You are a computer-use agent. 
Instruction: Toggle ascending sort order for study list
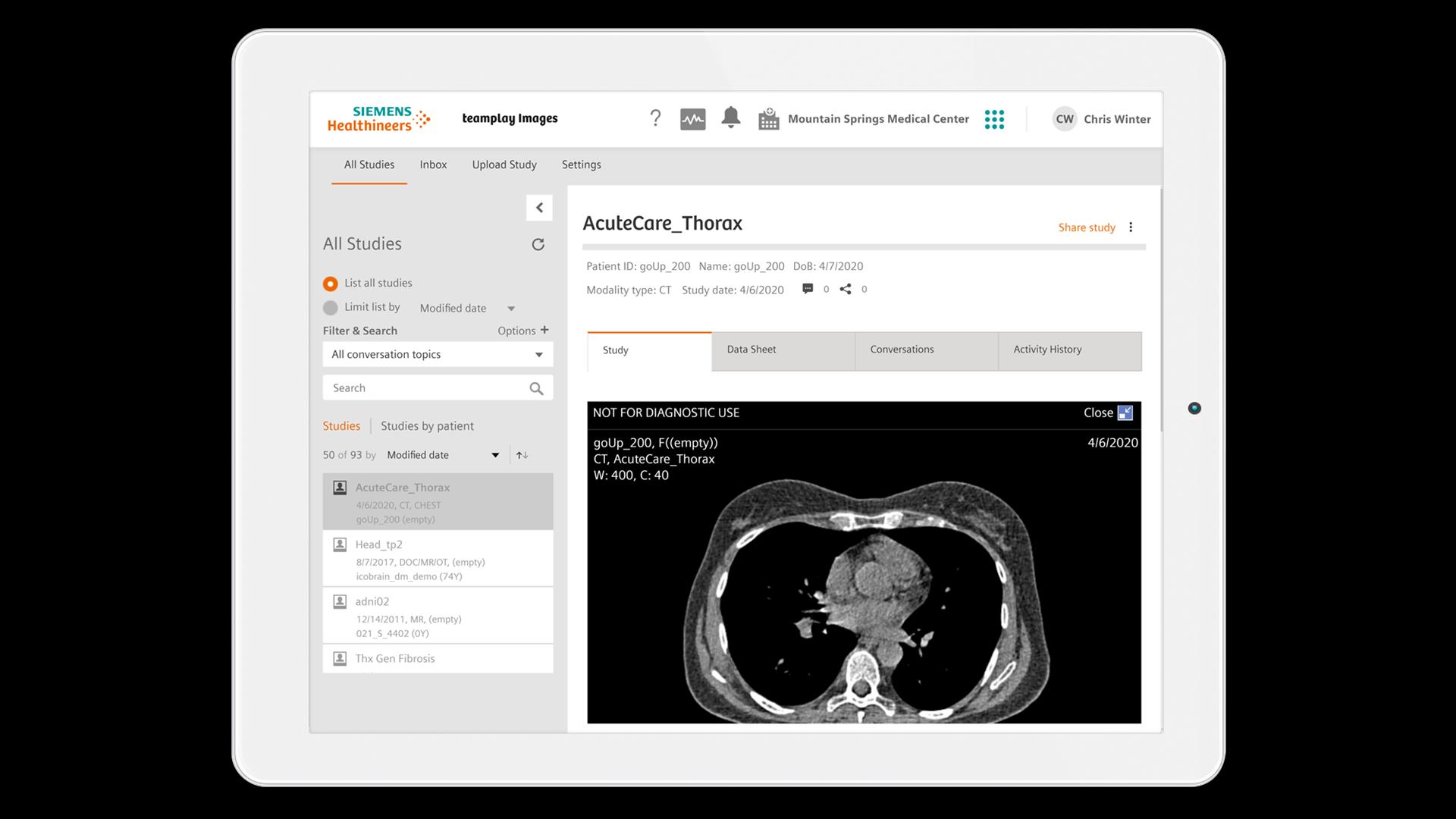click(522, 455)
